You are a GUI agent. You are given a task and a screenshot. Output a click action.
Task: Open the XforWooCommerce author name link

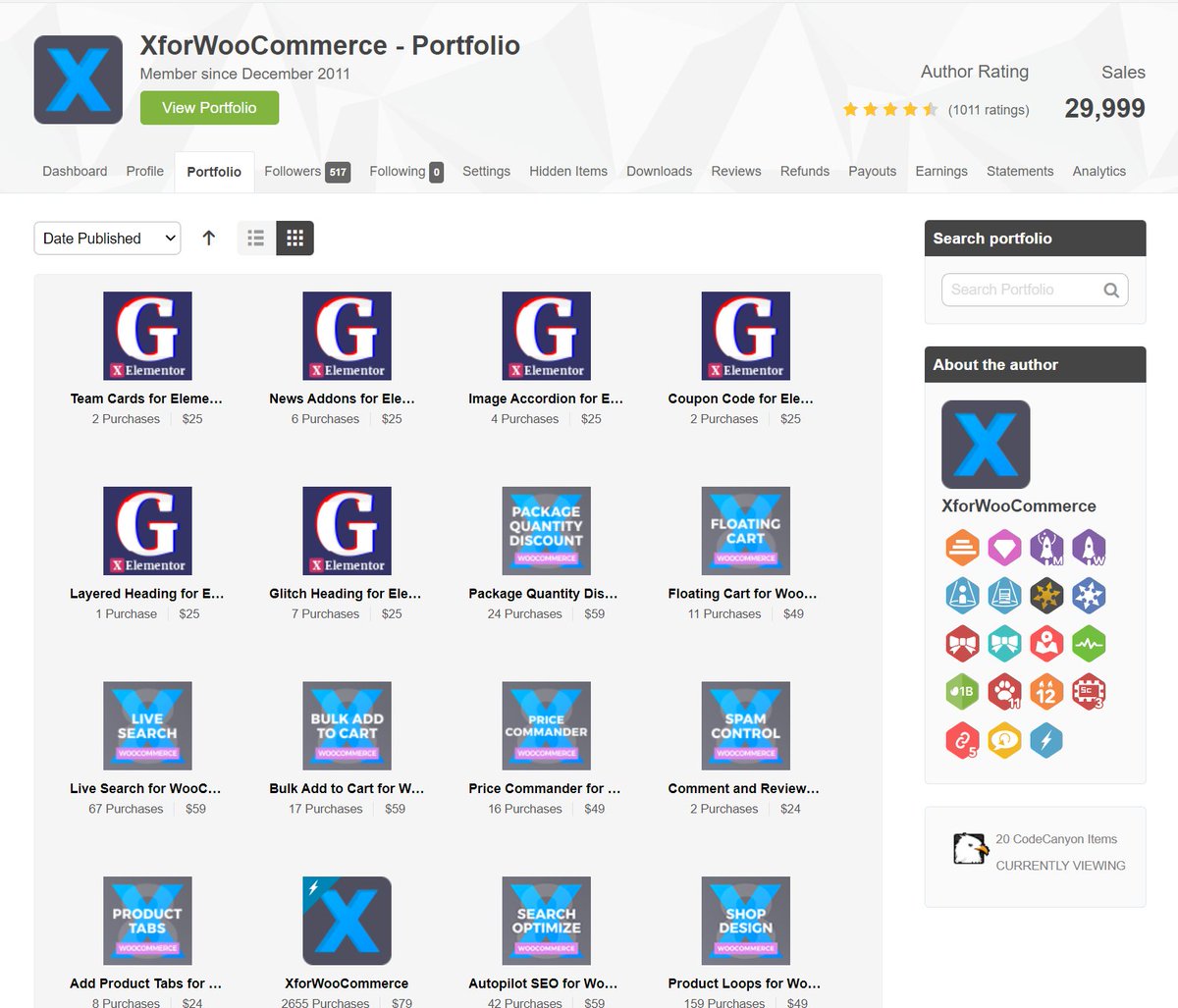(x=1019, y=506)
